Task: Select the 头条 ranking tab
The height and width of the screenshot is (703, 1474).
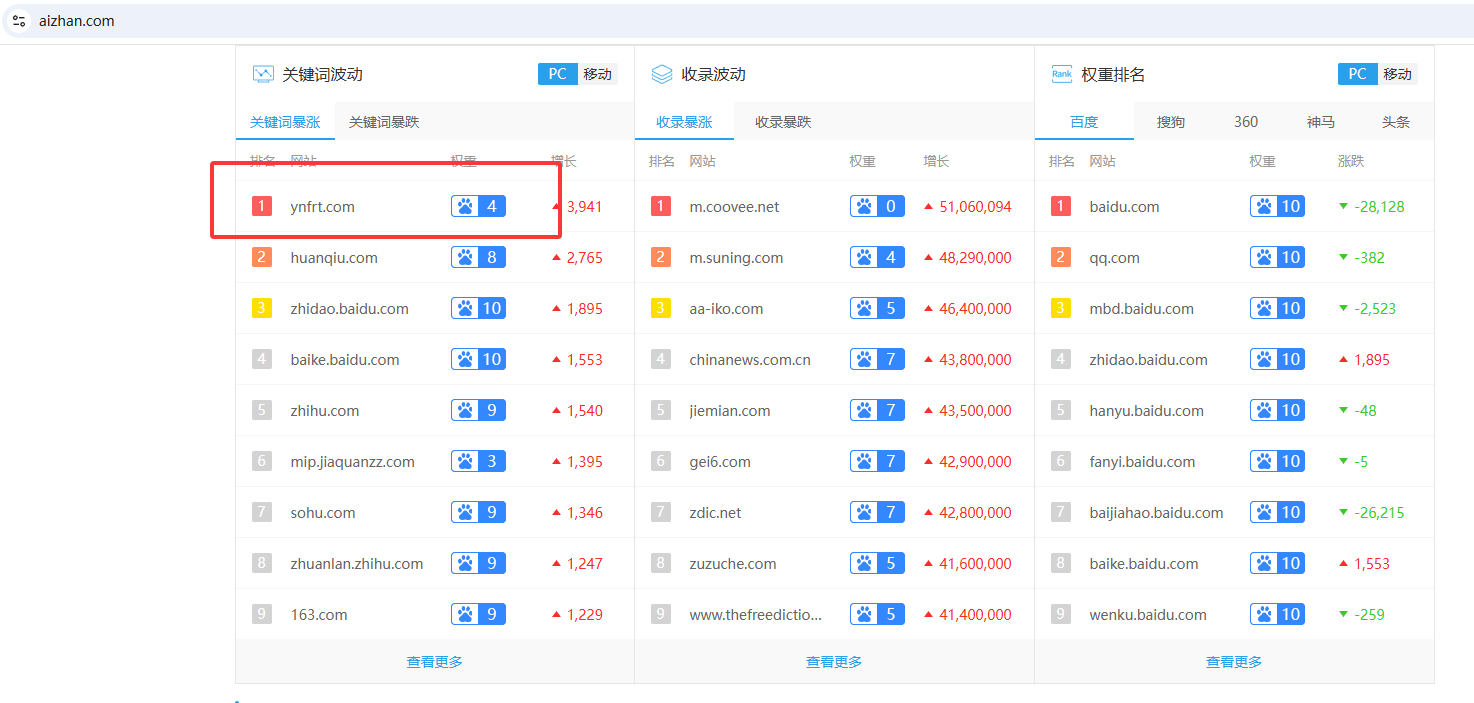Action: coord(1396,122)
